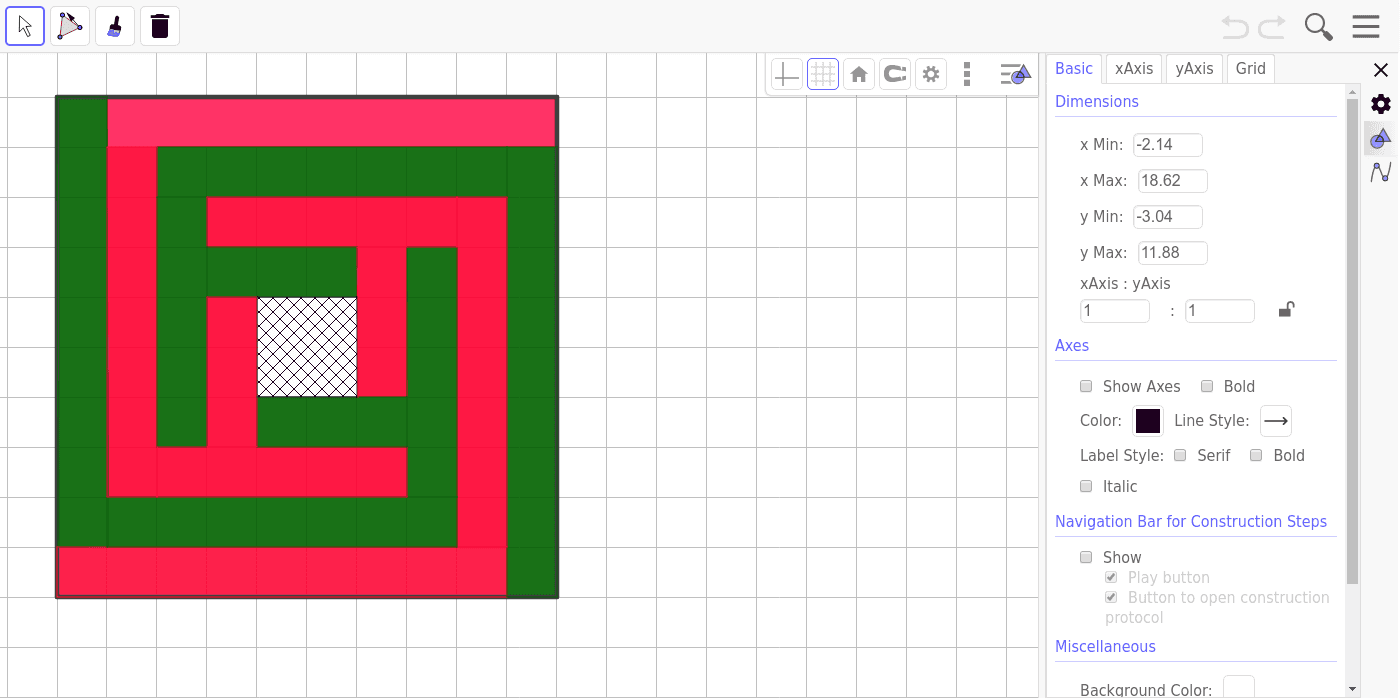
Task: Select the Delete trash tool
Action: (160, 26)
